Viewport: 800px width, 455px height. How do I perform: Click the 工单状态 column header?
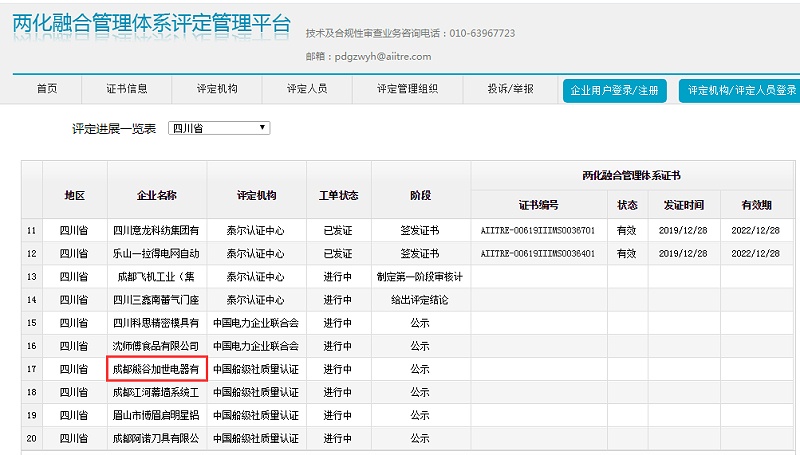pyautogui.click(x=338, y=195)
